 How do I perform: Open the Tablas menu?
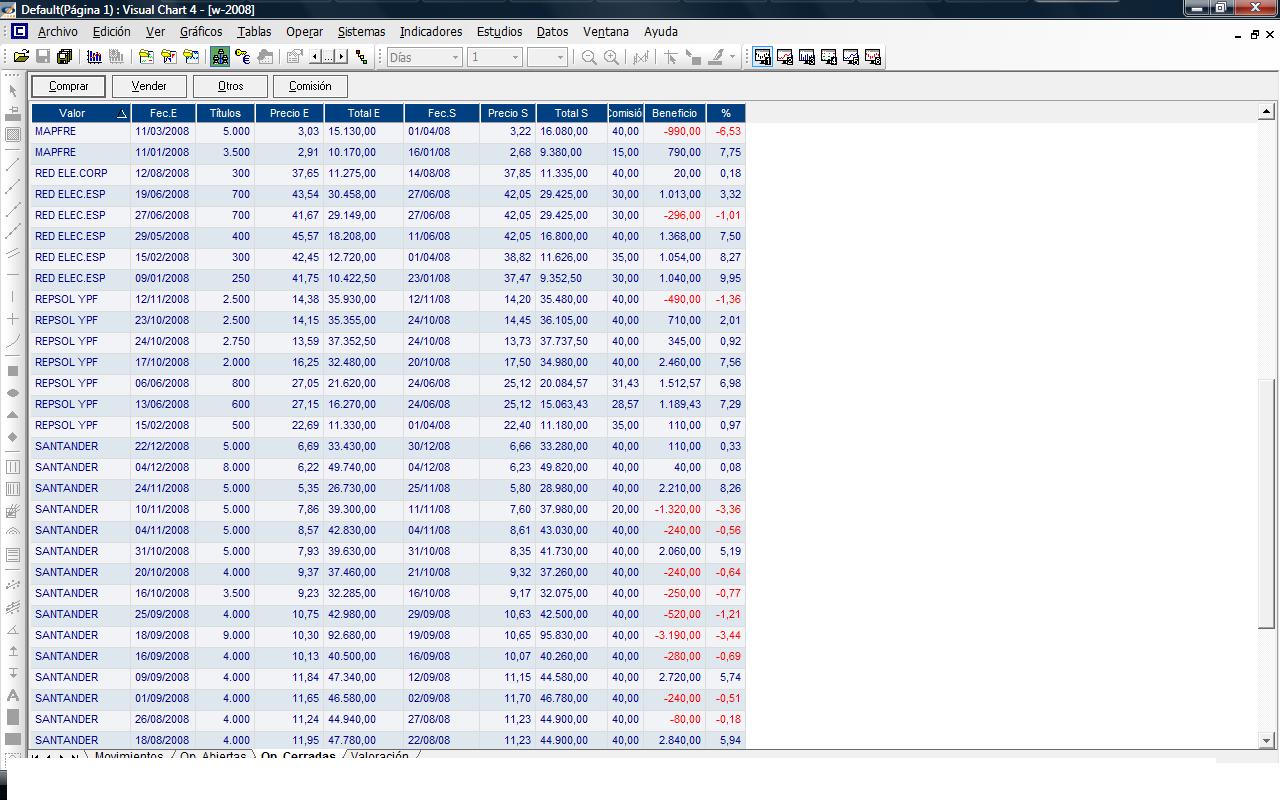pyautogui.click(x=254, y=32)
